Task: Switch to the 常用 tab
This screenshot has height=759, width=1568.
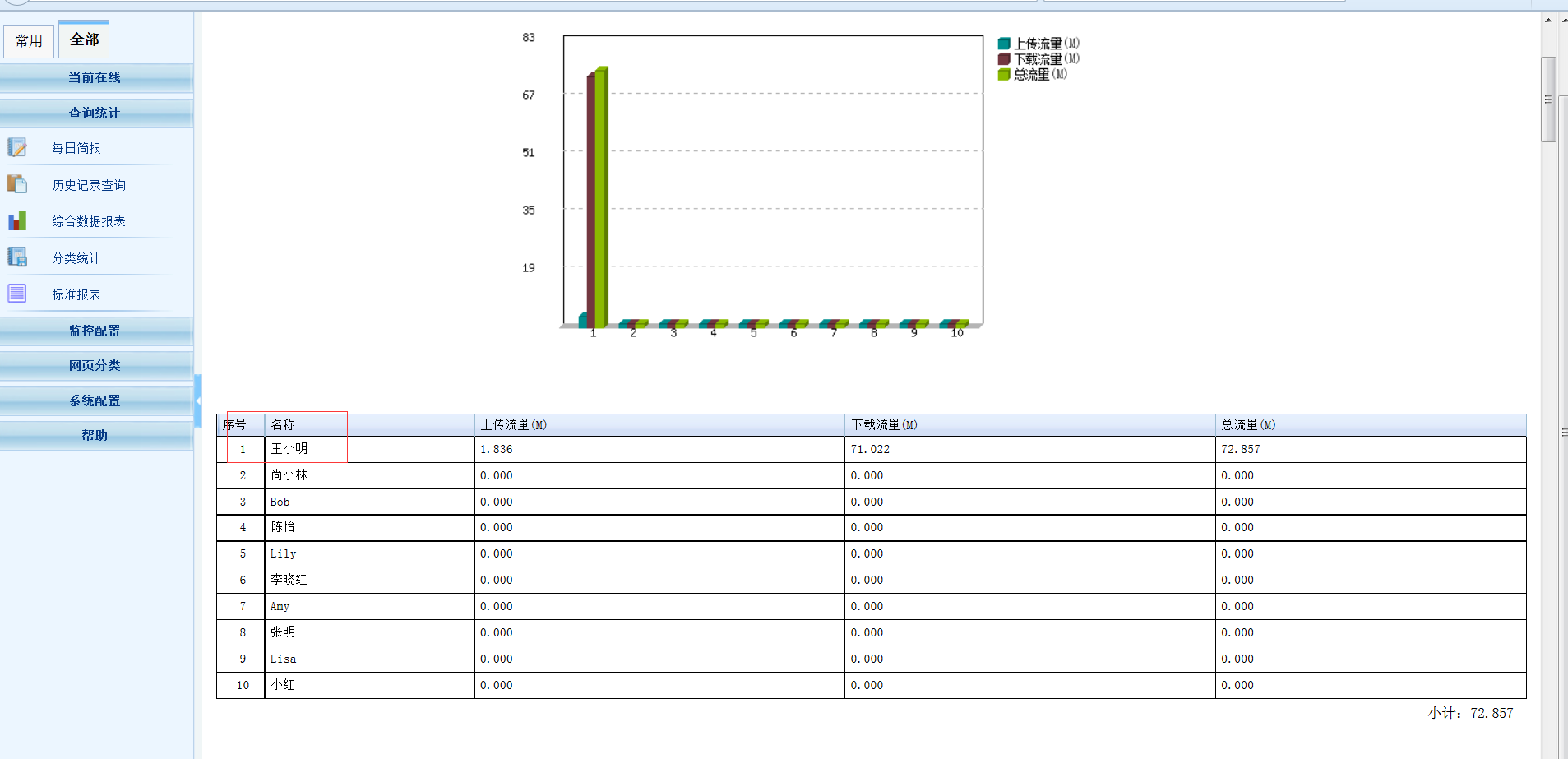Action: point(29,40)
